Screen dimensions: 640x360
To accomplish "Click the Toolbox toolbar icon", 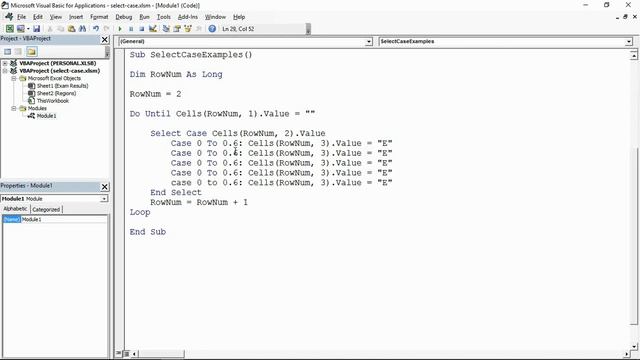I will (x=199, y=29).
